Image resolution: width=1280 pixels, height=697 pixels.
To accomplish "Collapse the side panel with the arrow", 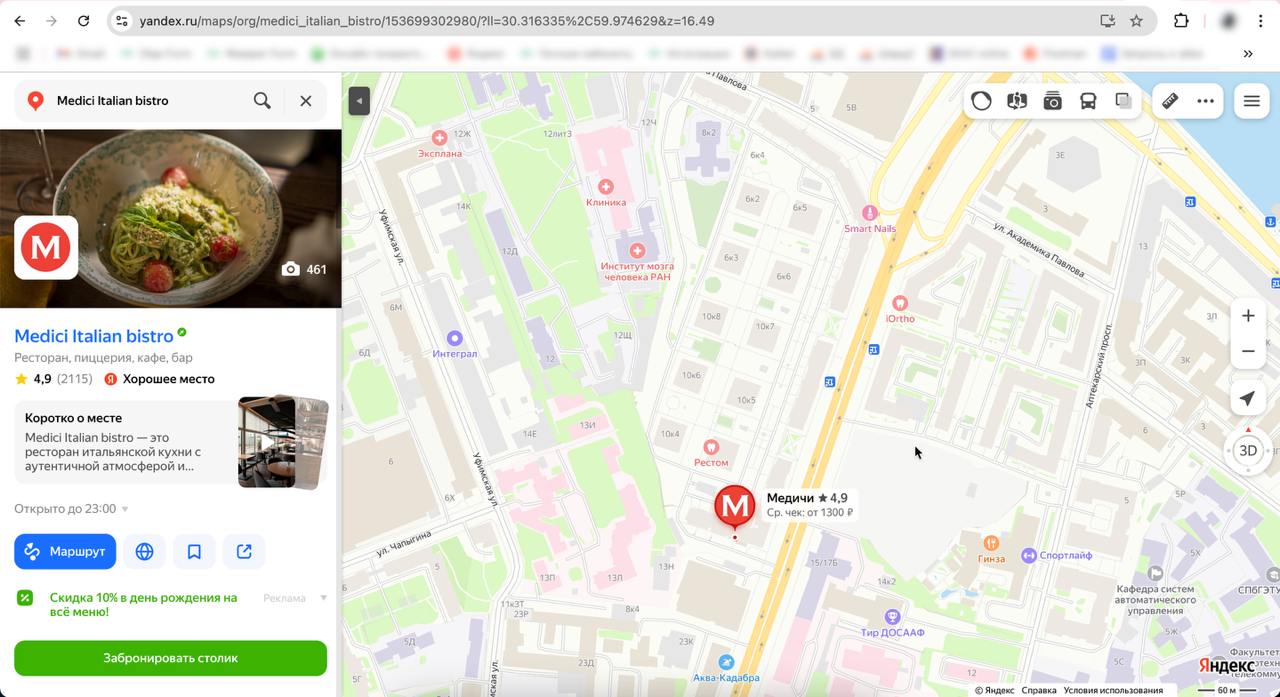I will point(359,100).
